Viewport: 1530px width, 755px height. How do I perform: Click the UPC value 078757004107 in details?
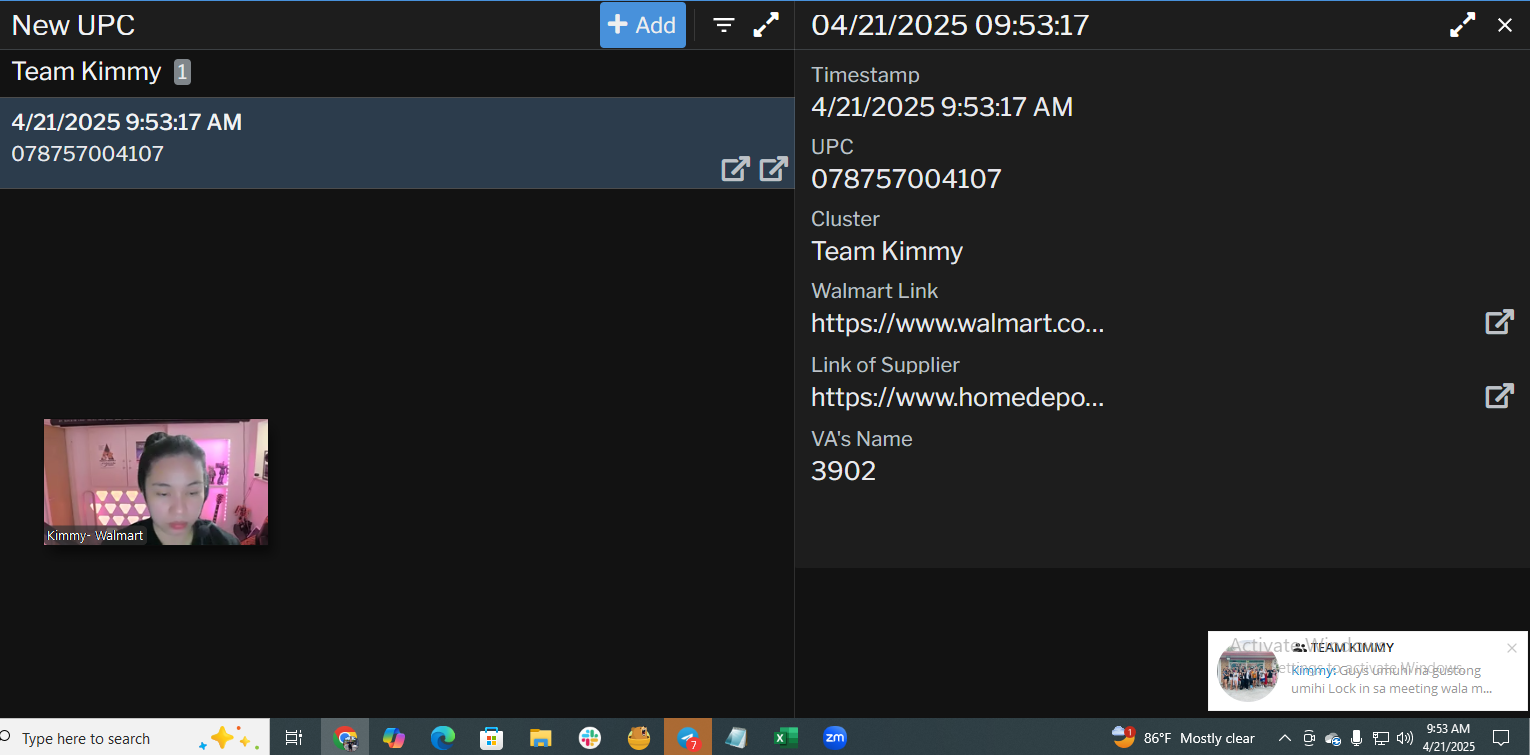(x=906, y=179)
